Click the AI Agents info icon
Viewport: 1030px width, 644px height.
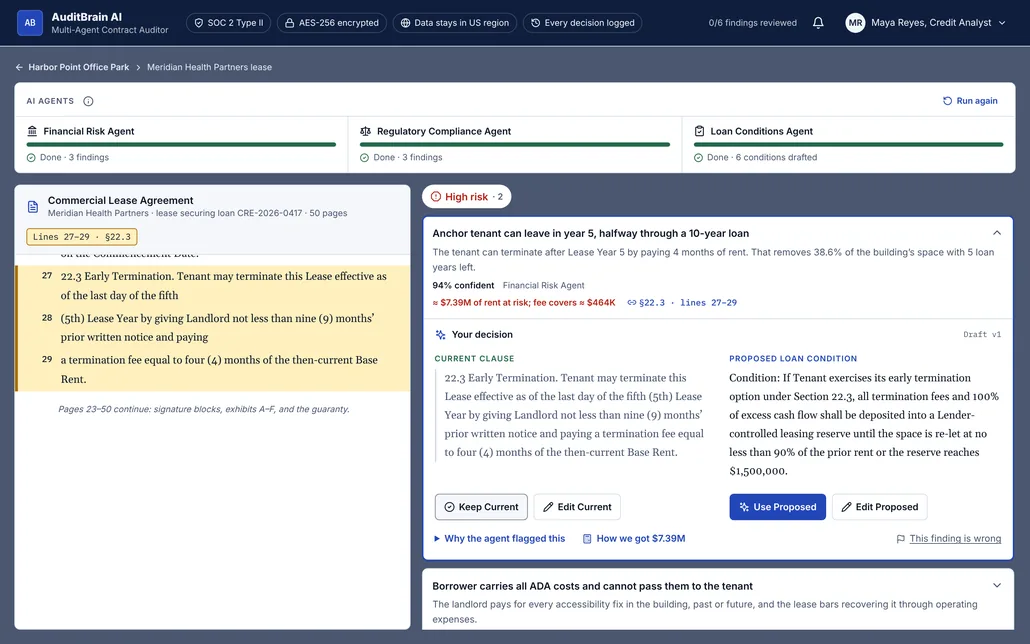pyautogui.click(x=88, y=101)
